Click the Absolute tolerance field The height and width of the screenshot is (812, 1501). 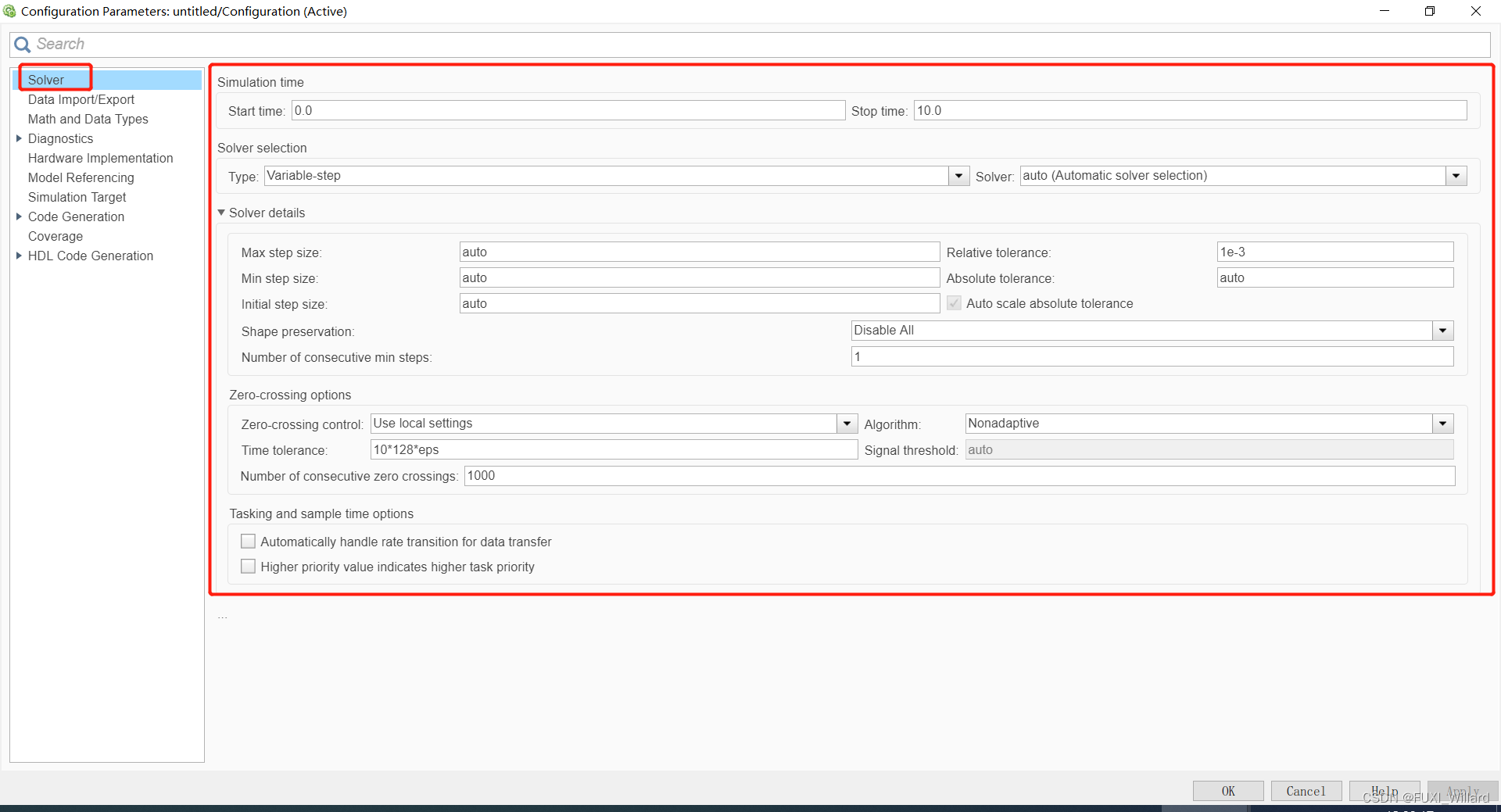[1335, 277]
